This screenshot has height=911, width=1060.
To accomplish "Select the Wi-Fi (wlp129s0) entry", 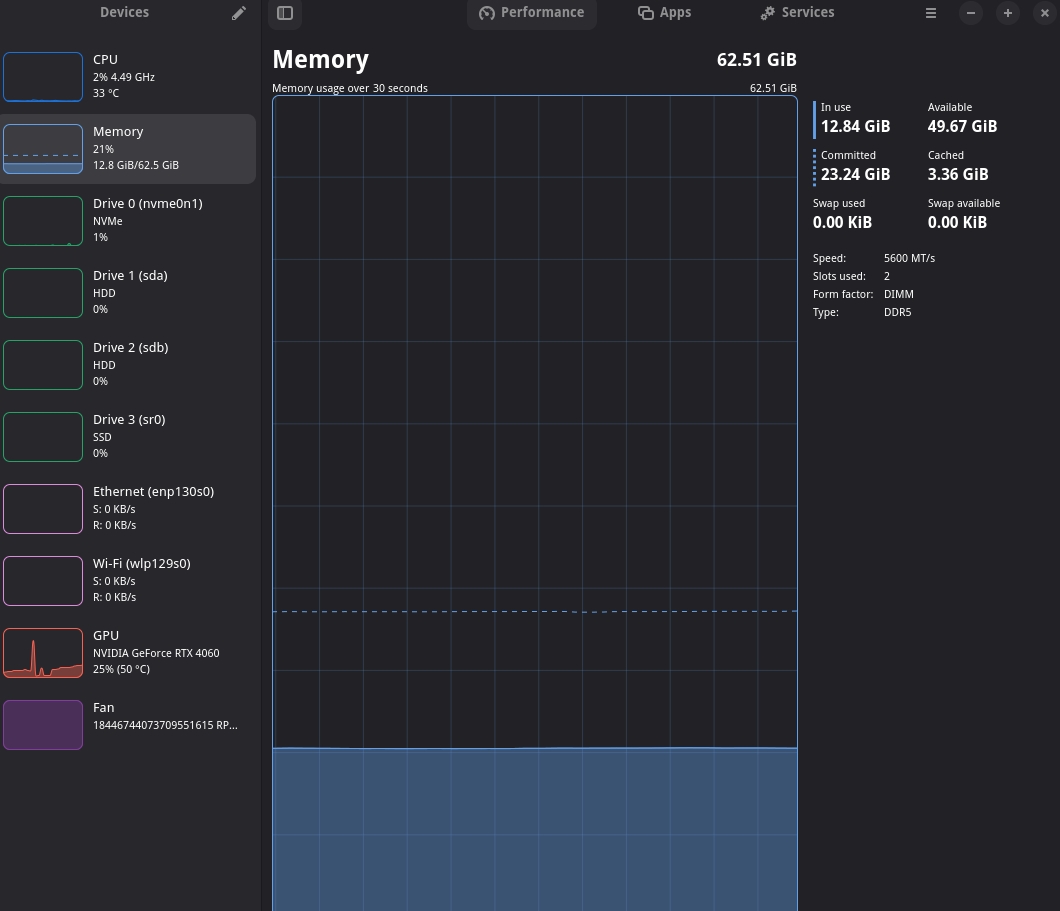I will (128, 581).
